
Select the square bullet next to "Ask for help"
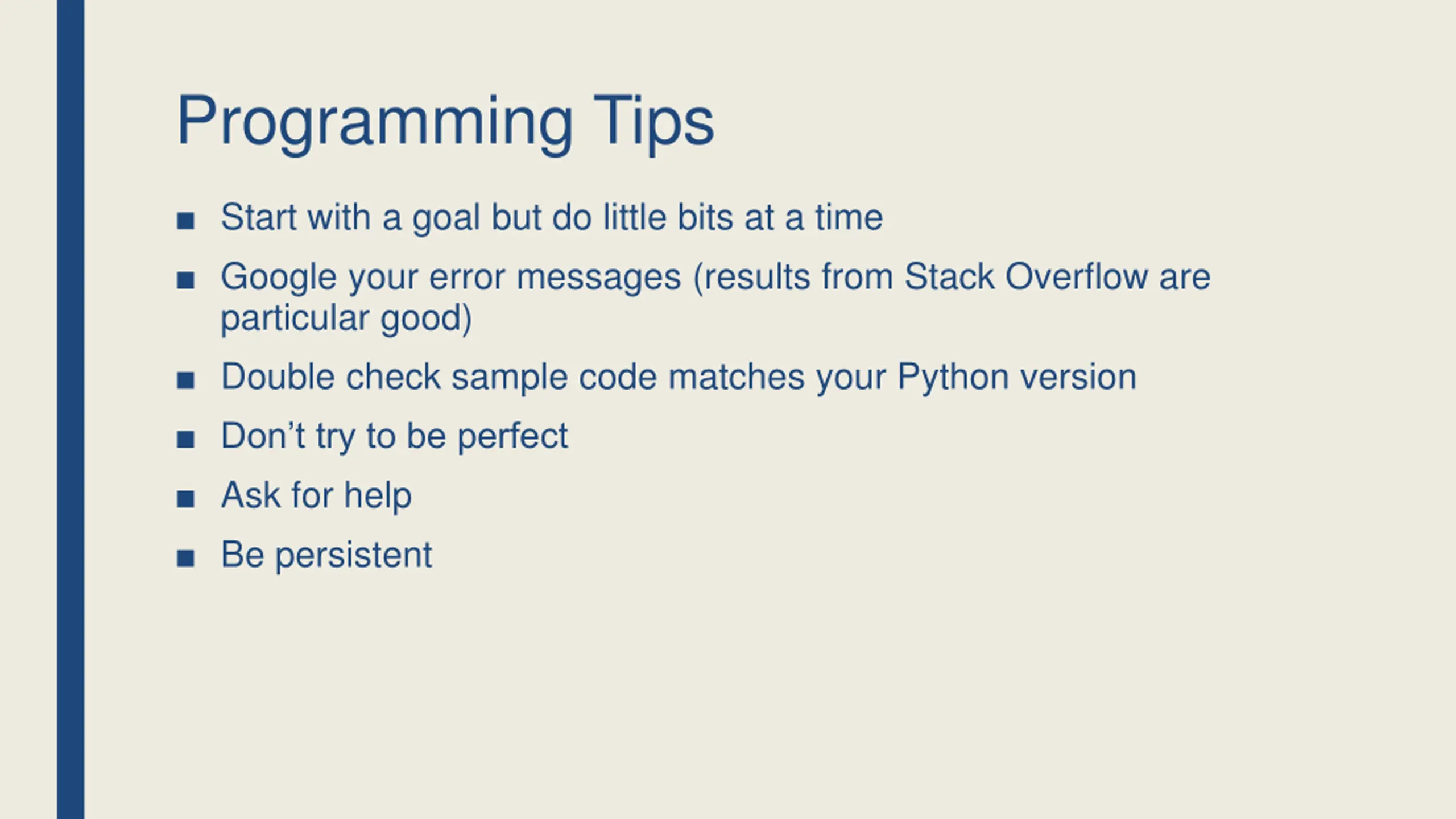[185, 499]
